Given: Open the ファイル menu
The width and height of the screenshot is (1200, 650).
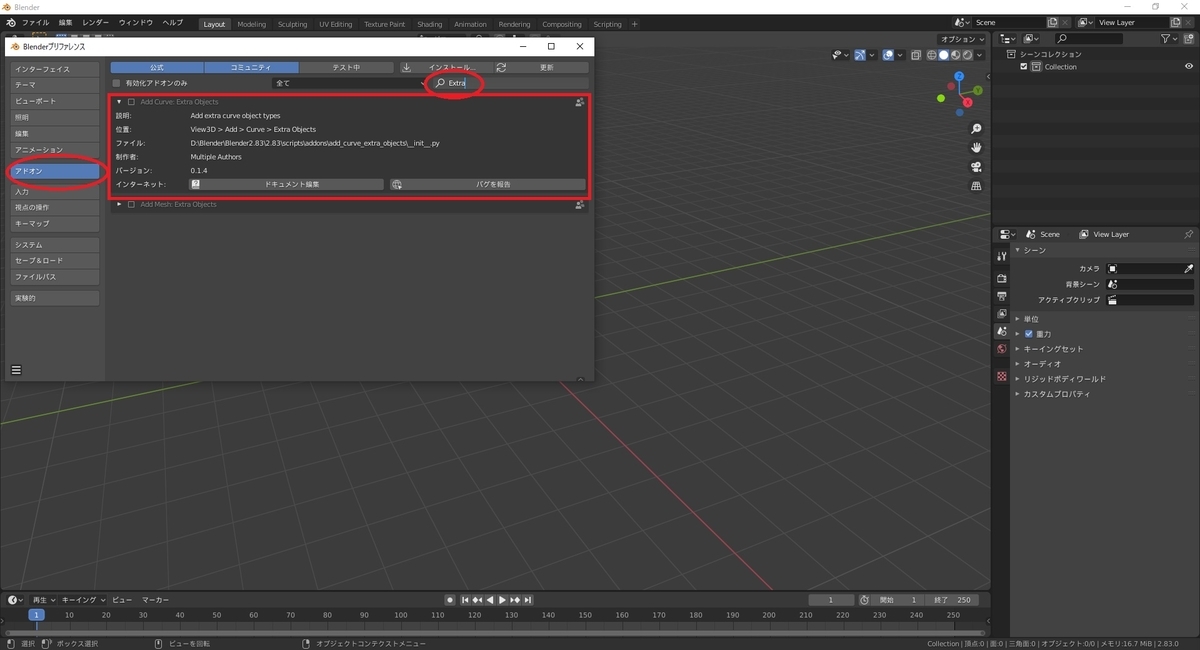Looking at the screenshot, I should pyautogui.click(x=35, y=22).
